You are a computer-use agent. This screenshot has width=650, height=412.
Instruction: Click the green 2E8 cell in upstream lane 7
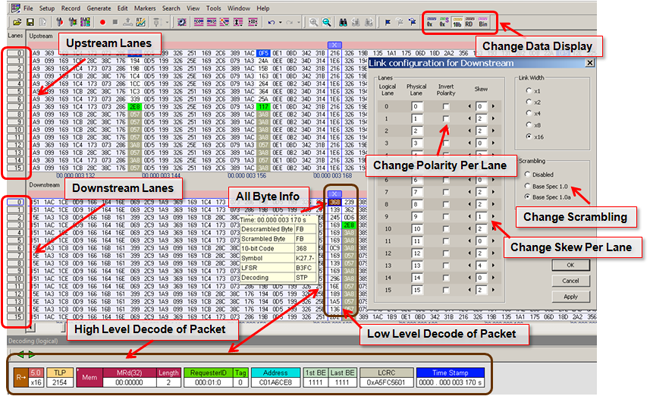(x=135, y=107)
